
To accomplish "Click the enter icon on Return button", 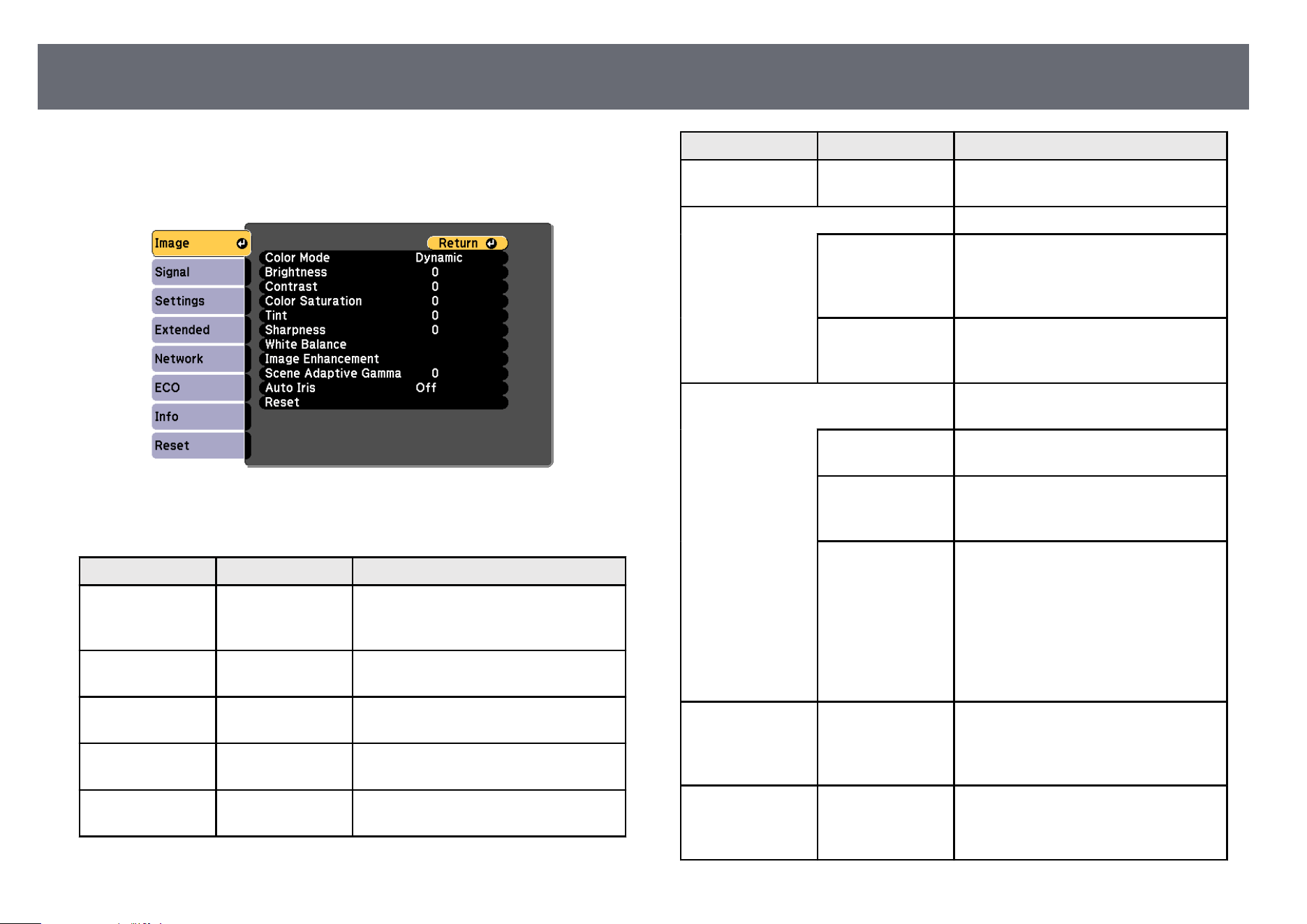I will pos(492,243).
